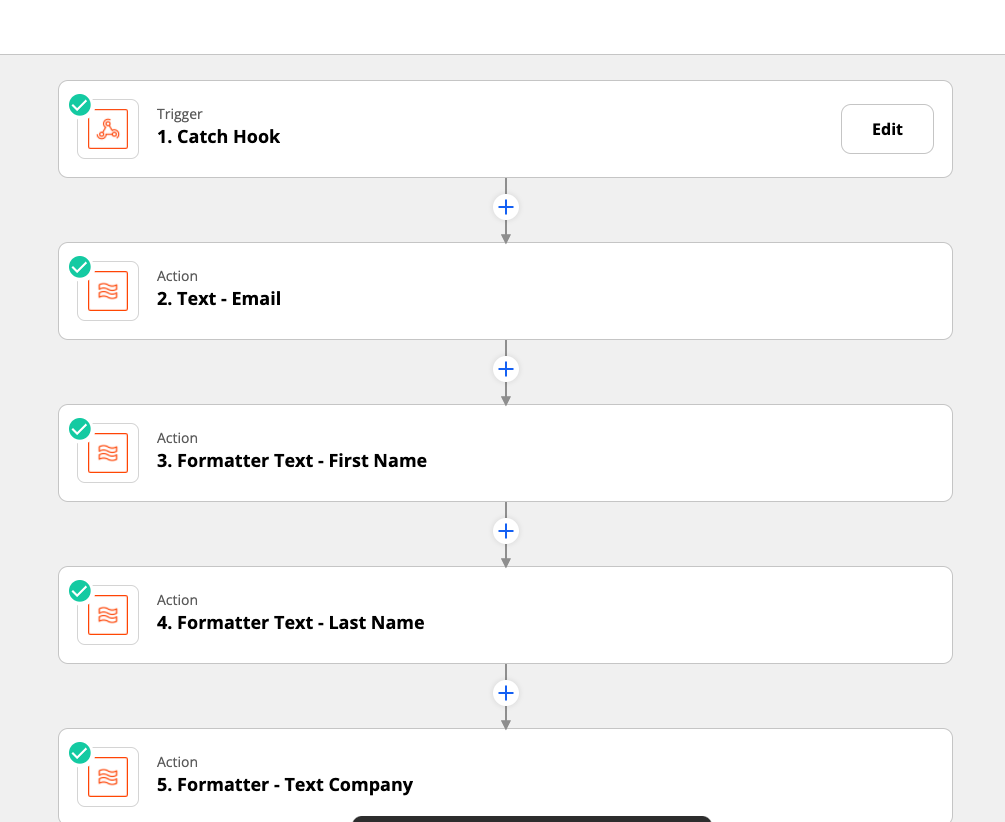This screenshot has height=822, width=1005.
Task: Click green checkmark on Last Name step
Action: pos(80,591)
